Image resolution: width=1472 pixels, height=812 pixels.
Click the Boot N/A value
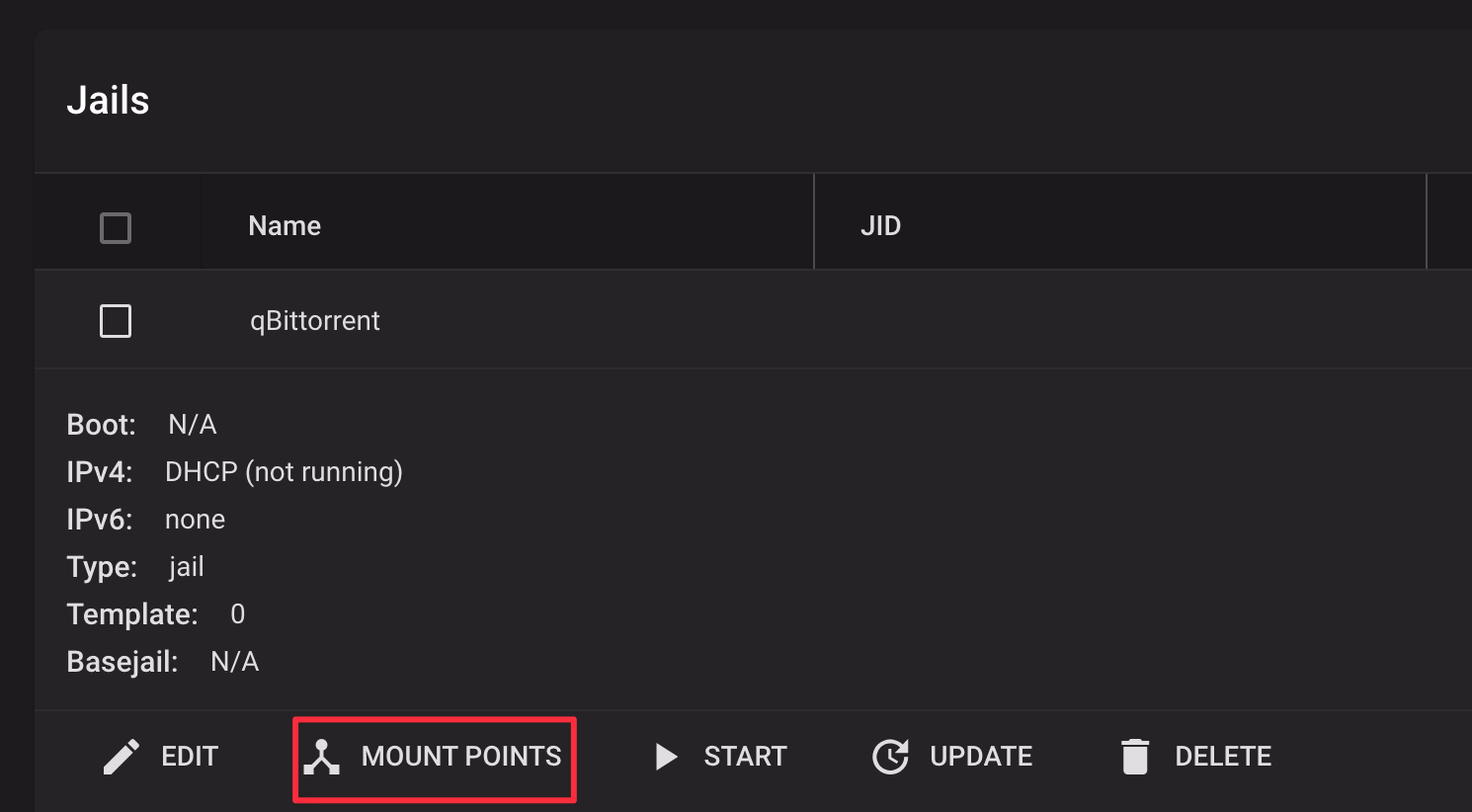[193, 425]
